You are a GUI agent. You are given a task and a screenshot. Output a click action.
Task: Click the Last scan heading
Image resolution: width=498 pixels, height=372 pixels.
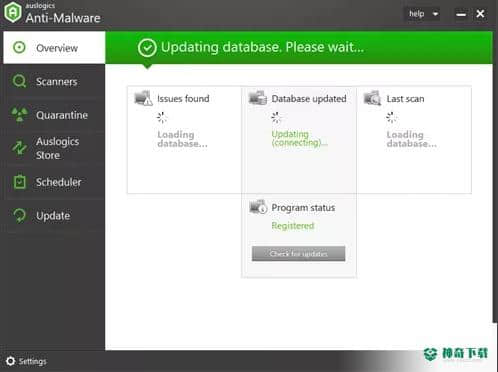405,99
